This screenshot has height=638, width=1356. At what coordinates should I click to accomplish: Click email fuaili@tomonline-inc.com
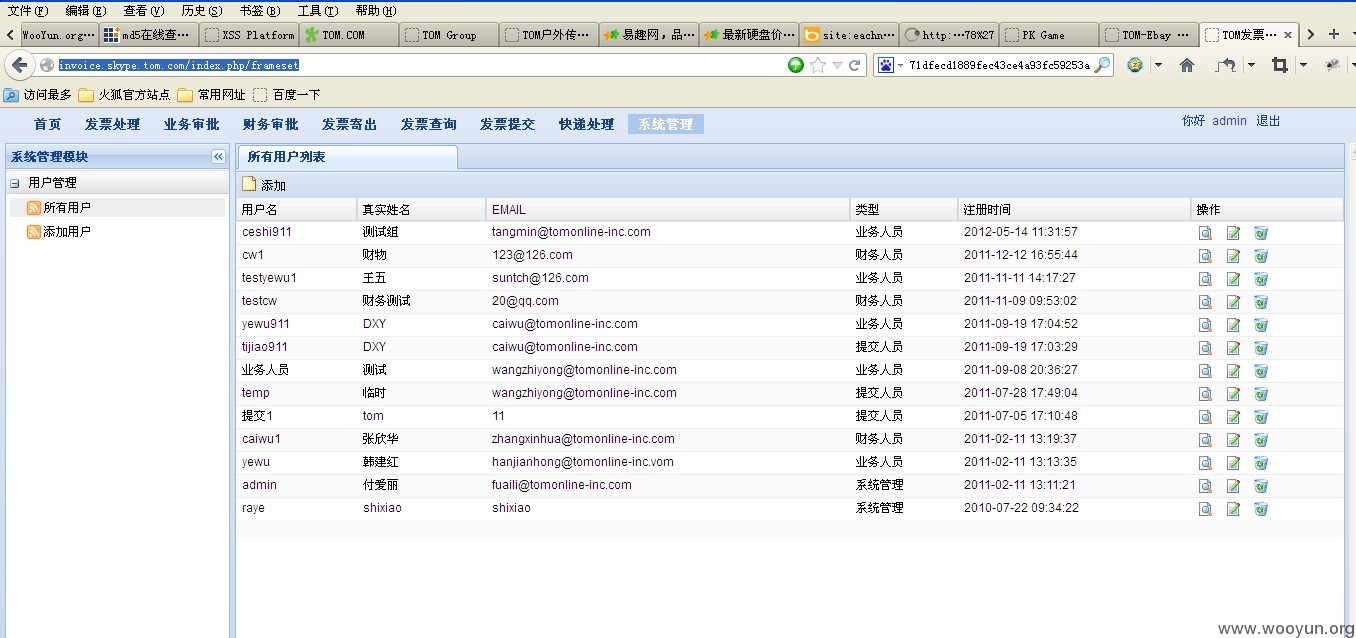[x=562, y=485]
